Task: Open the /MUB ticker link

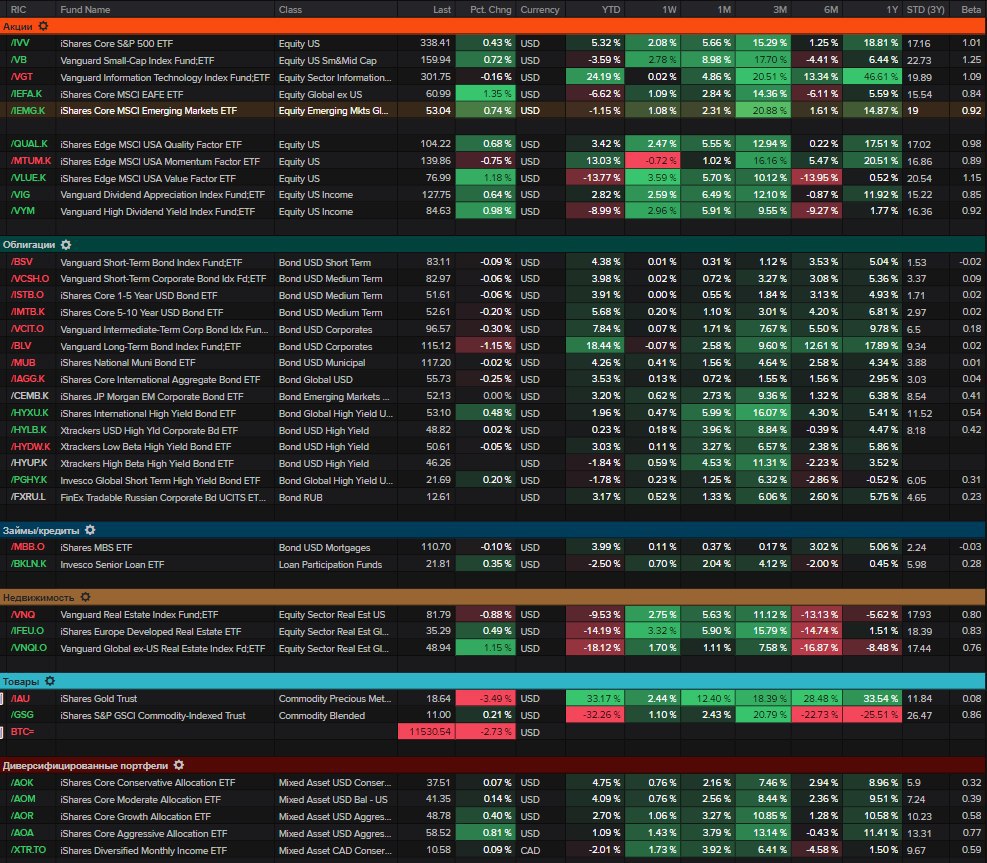Action: (x=23, y=363)
